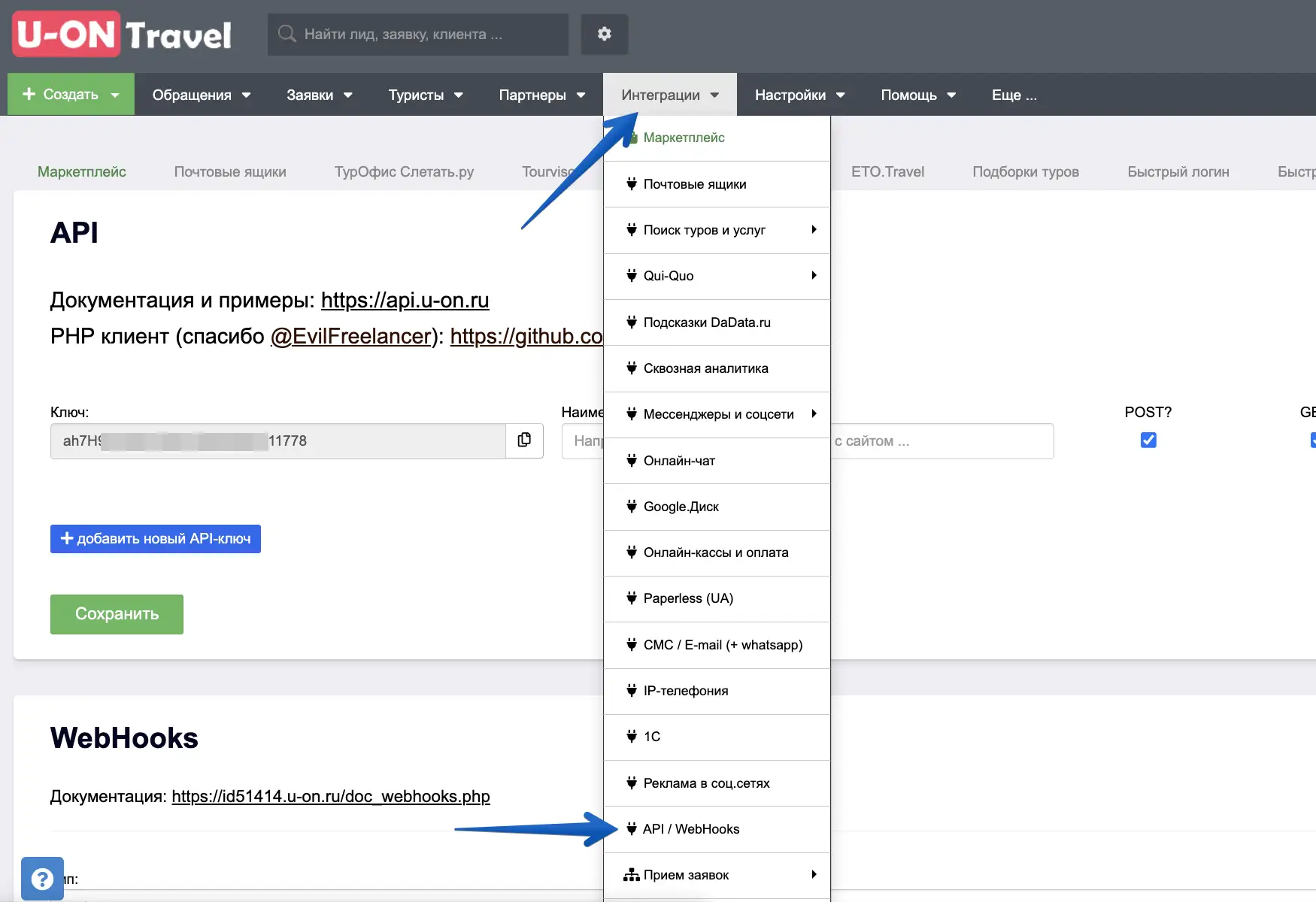The image size is (1316, 902).
Task: Select API / WebHooks menu entry
Action: point(691,829)
